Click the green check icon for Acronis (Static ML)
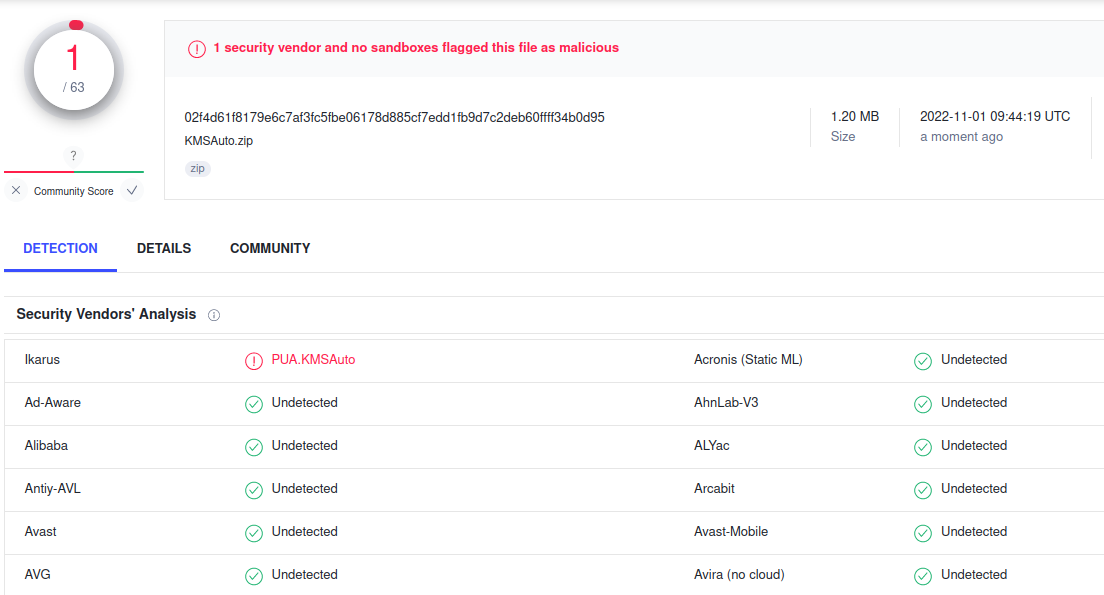The width and height of the screenshot is (1104, 595). [x=922, y=361]
